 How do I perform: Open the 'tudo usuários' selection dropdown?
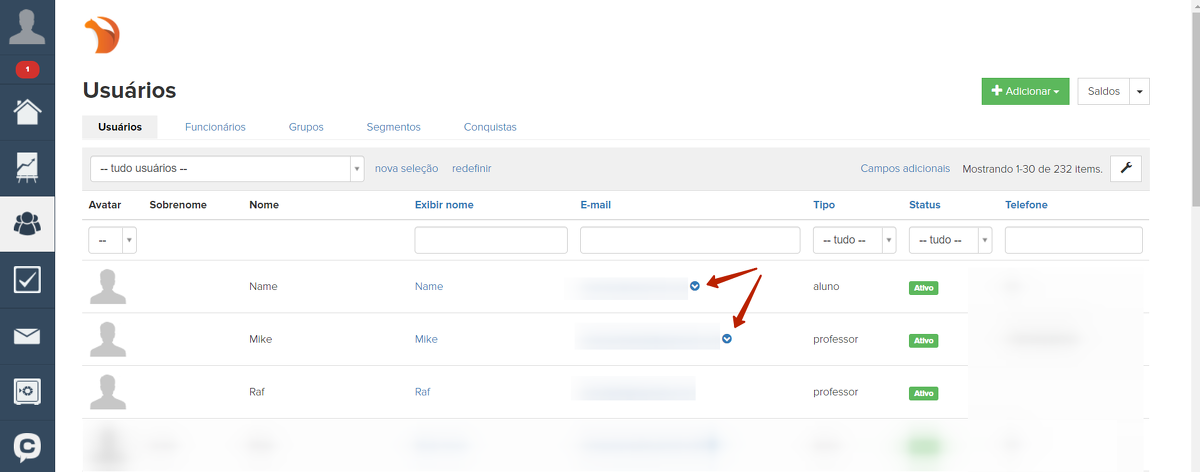coord(227,169)
